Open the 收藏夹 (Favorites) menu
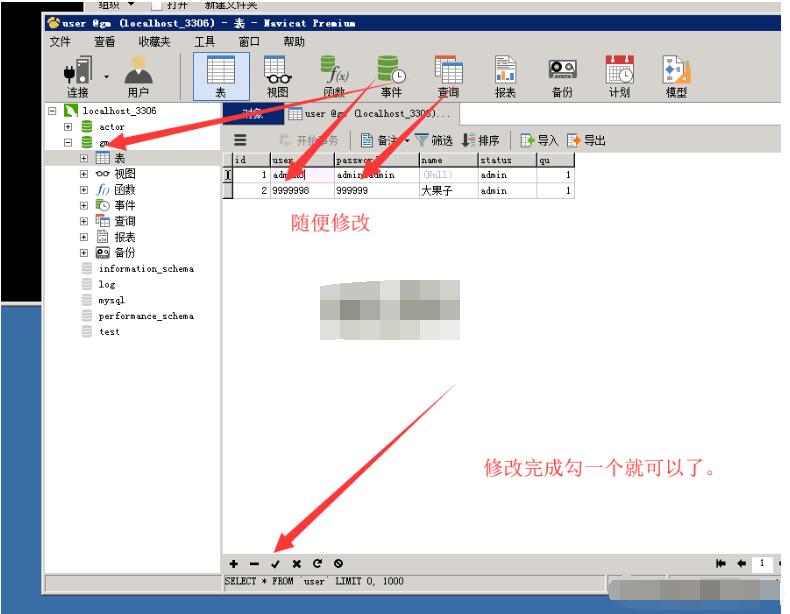Screen dimensions: 790x614 point(155,41)
